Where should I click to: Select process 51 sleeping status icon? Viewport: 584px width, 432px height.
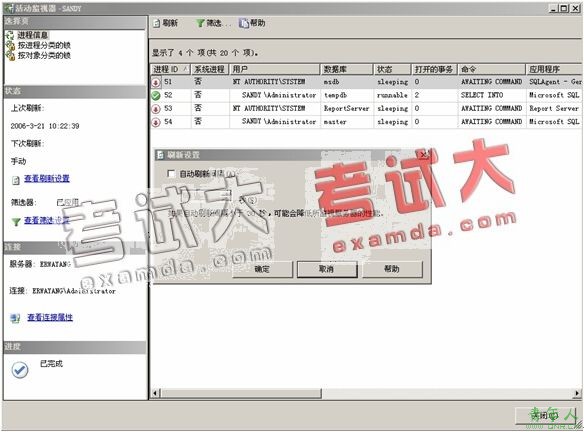156,82
